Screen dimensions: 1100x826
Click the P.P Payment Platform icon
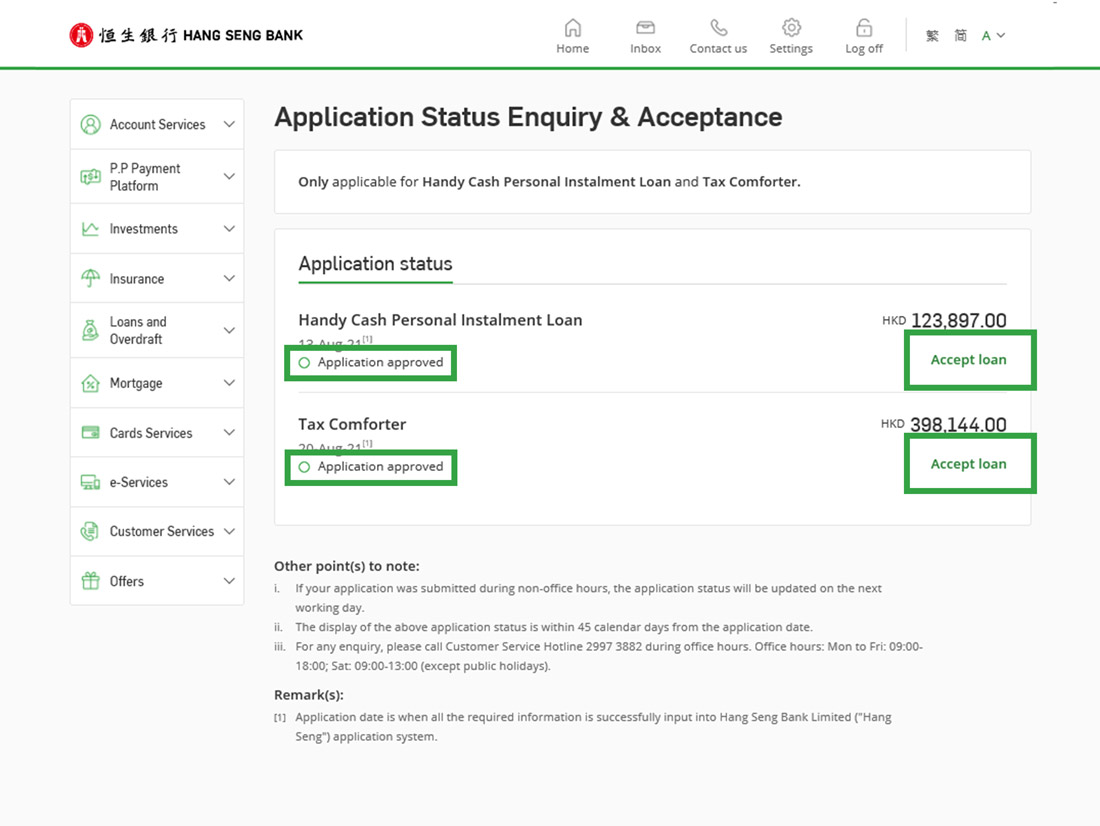click(x=90, y=177)
